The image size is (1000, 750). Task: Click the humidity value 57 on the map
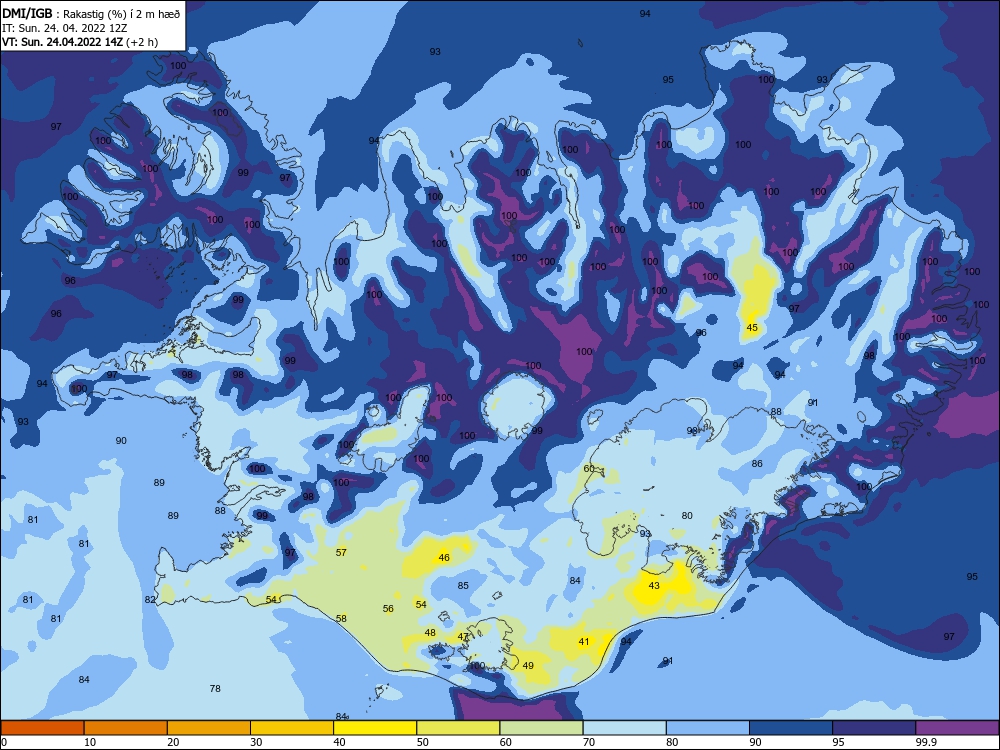[341, 552]
